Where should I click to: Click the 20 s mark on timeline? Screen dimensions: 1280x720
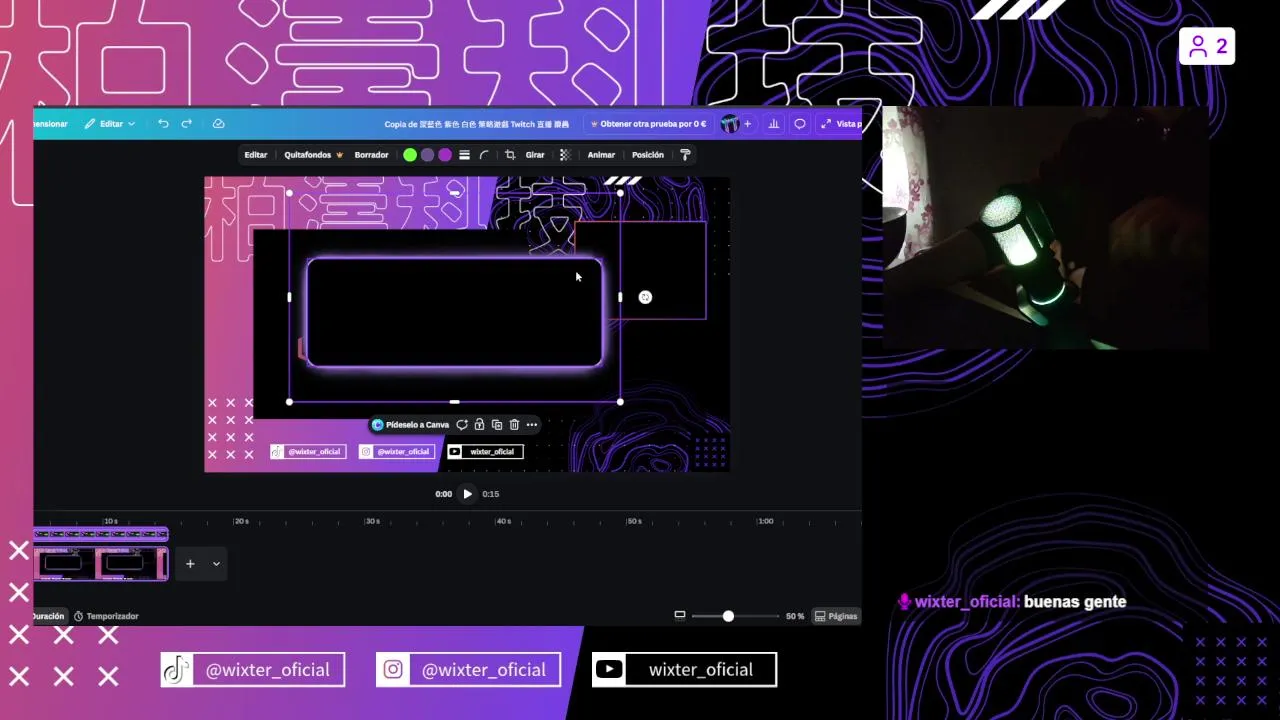click(x=241, y=521)
